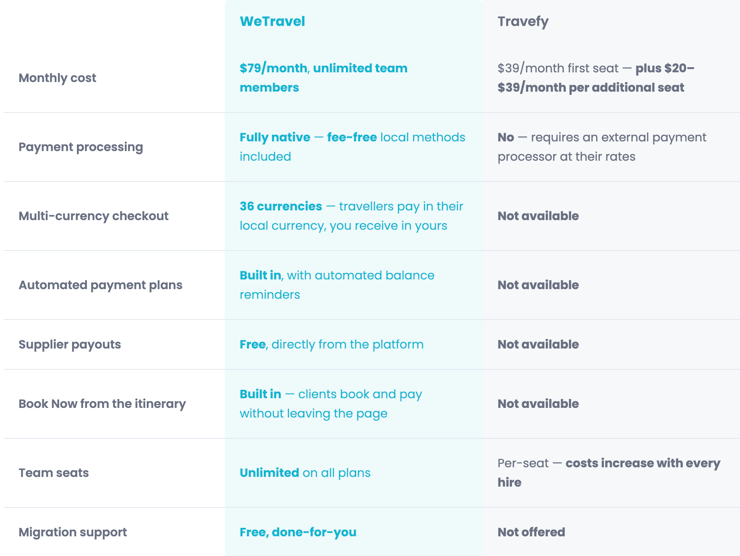Select the Supplier payouts row label

[69, 344]
